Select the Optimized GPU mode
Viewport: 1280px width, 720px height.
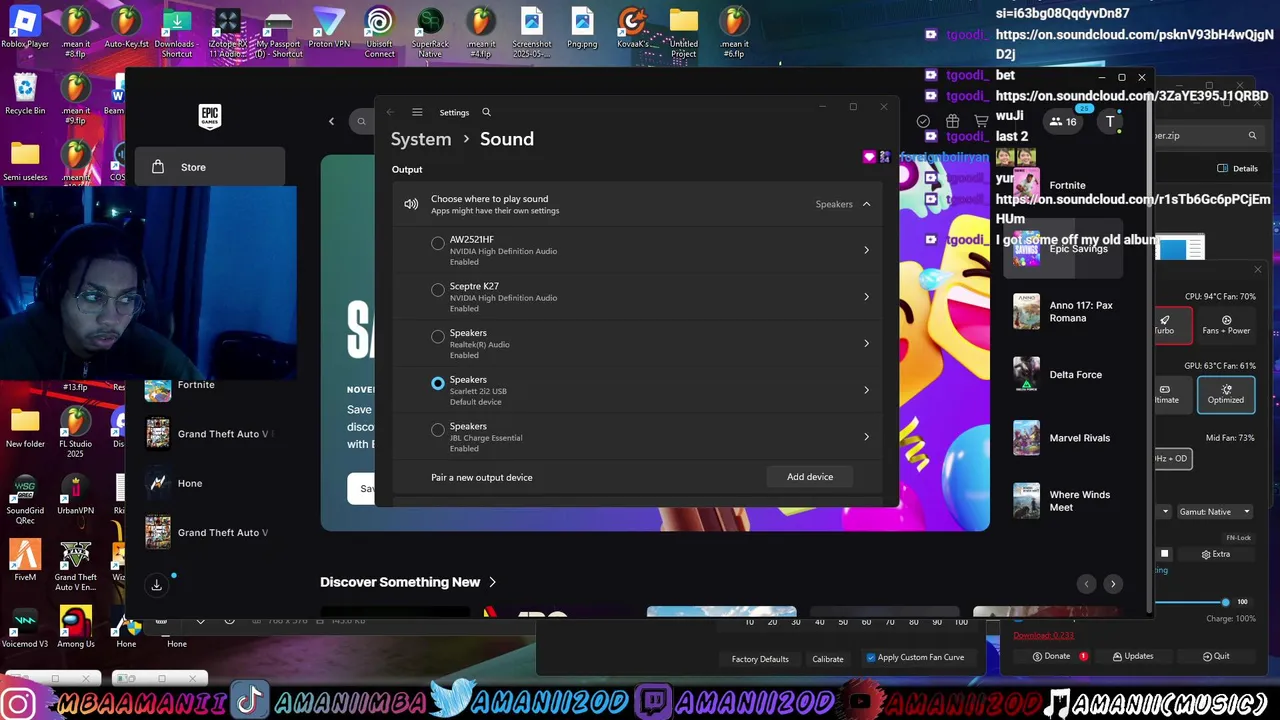click(x=1225, y=394)
